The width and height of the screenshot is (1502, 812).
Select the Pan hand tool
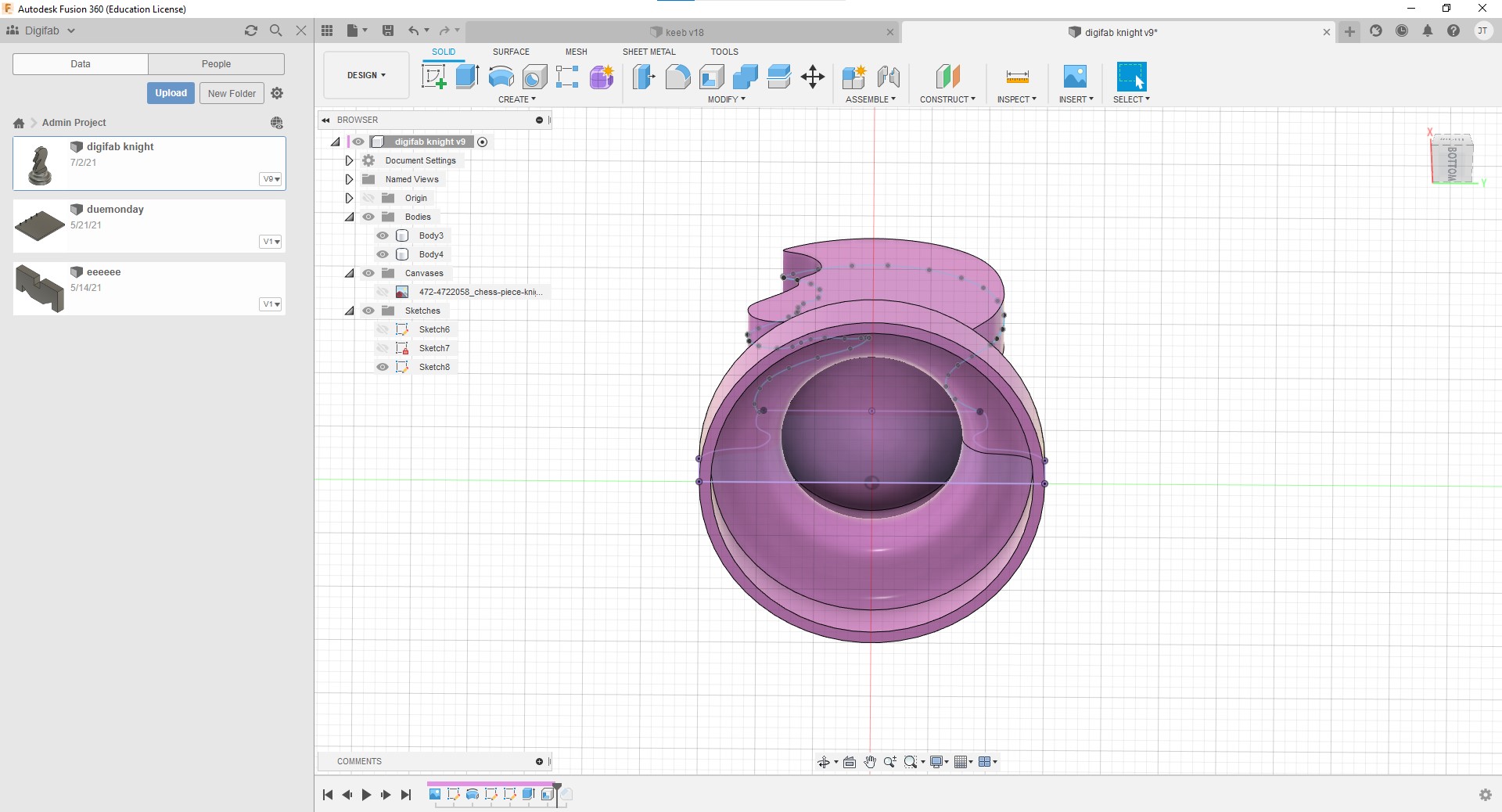(870, 762)
